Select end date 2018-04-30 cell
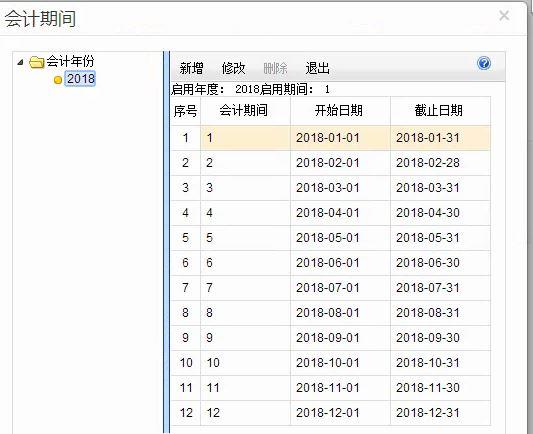The image size is (533, 434). 440,213
